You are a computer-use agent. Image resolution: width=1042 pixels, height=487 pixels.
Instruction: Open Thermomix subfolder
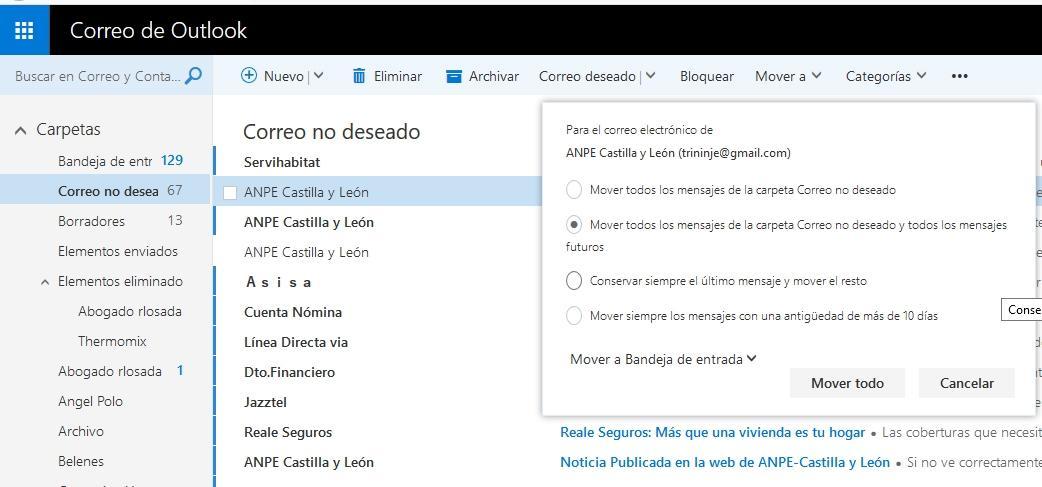(112, 341)
